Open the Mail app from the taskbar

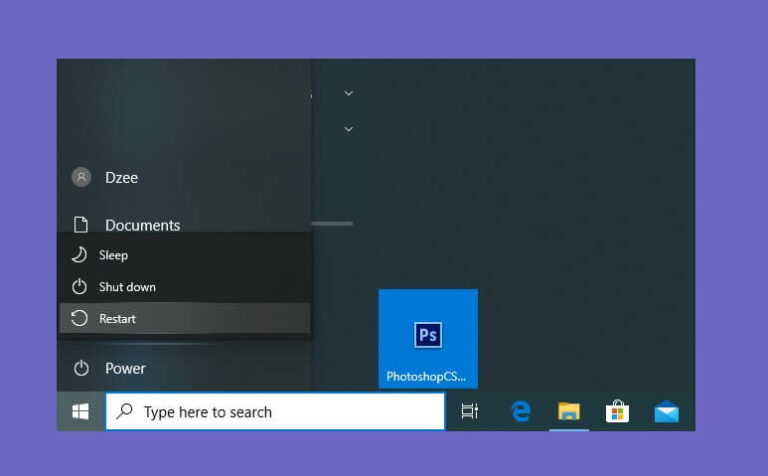point(667,411)
